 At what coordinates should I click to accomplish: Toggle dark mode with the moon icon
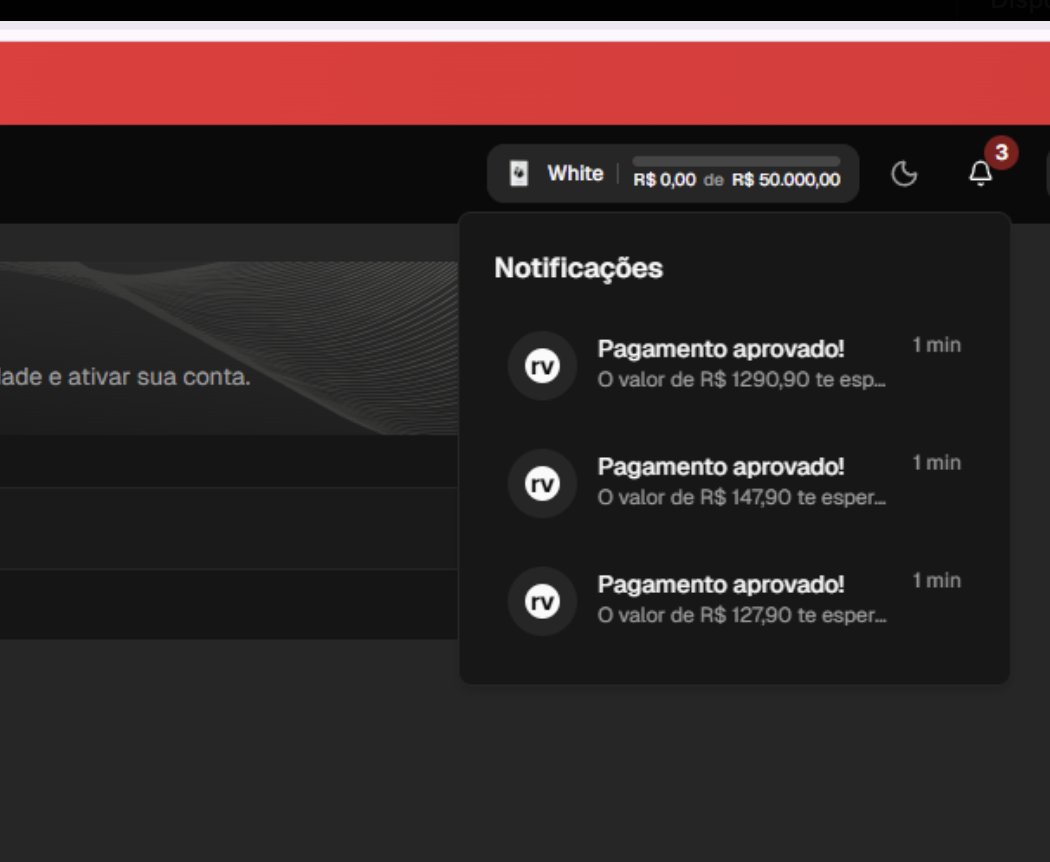pos(903,174)
